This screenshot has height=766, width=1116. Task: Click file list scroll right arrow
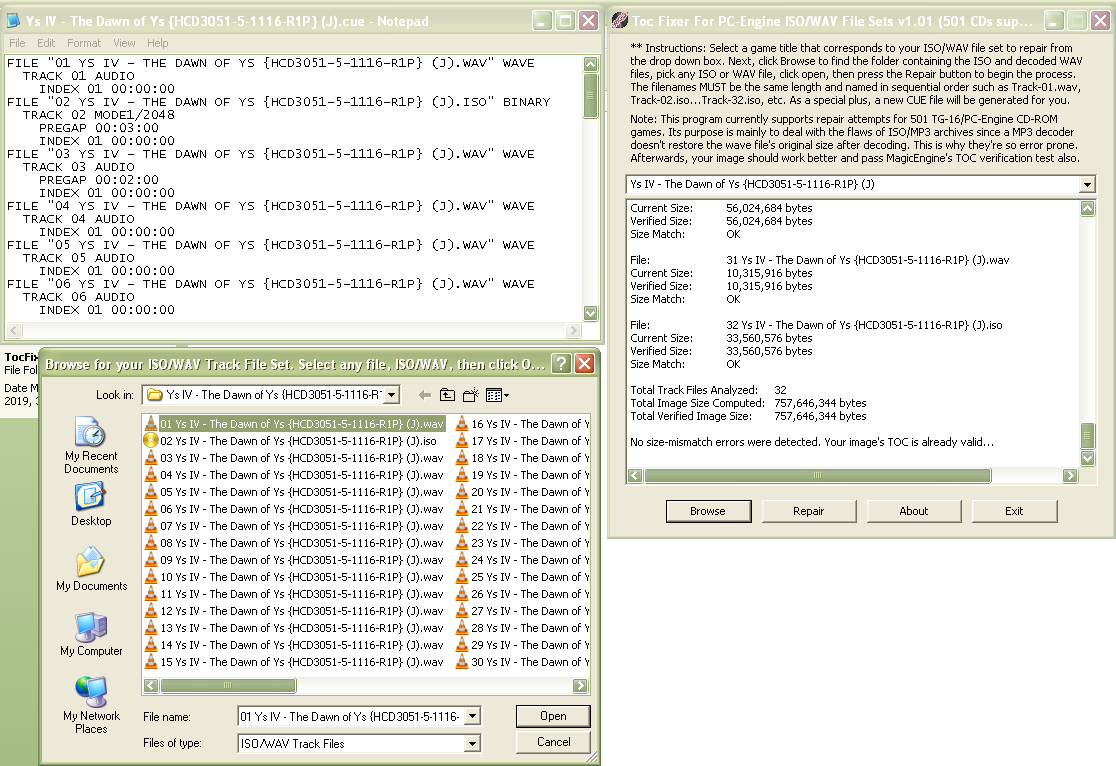tap(580, 686)
